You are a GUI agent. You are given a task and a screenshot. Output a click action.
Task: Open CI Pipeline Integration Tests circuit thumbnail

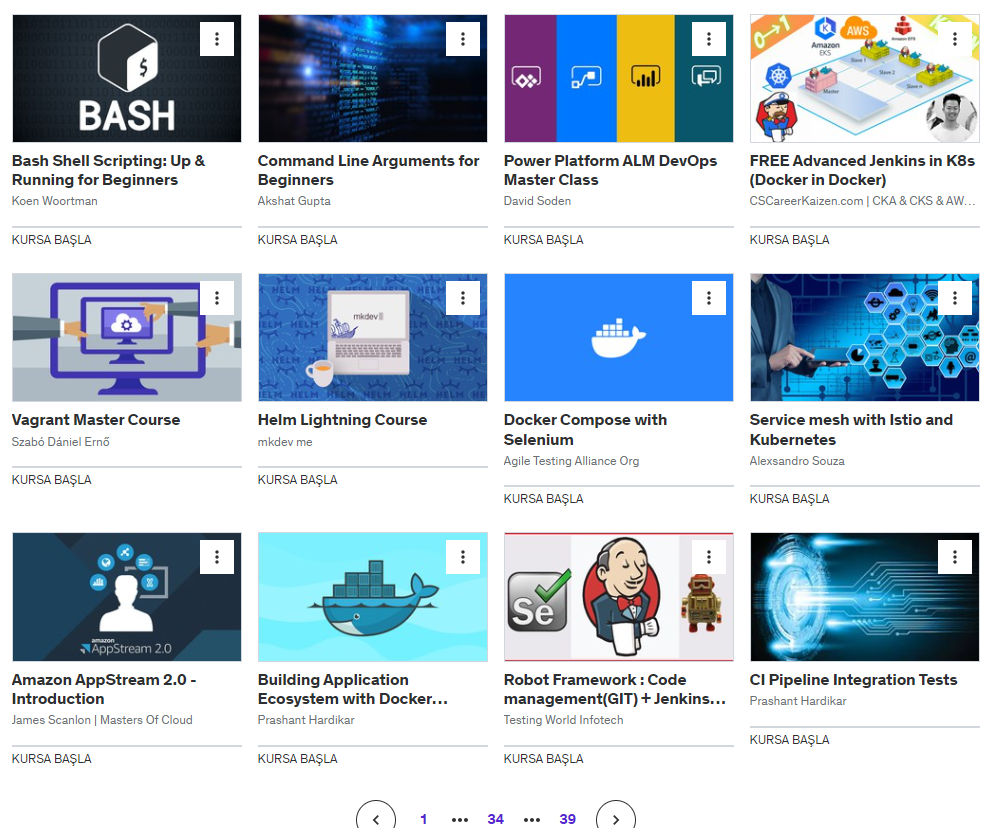(865, 597)
